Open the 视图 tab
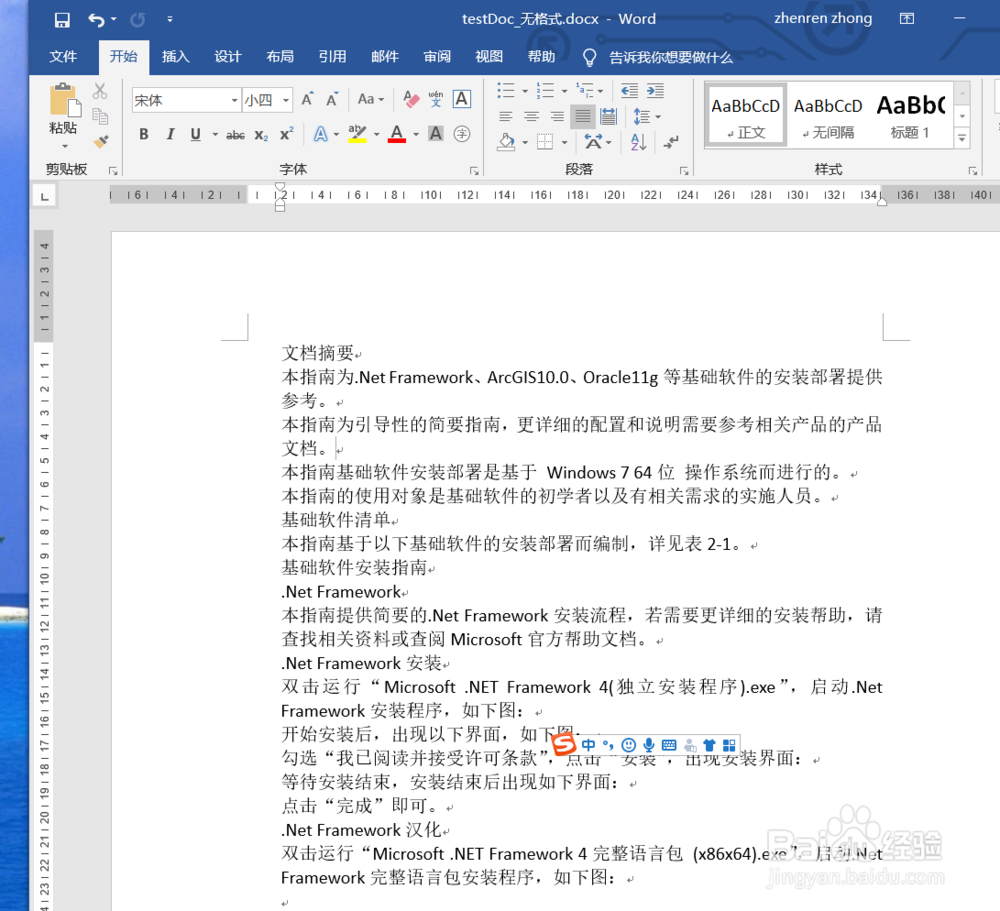Image resolution: width=1000 pixels, height=911 pixels. 489,57
